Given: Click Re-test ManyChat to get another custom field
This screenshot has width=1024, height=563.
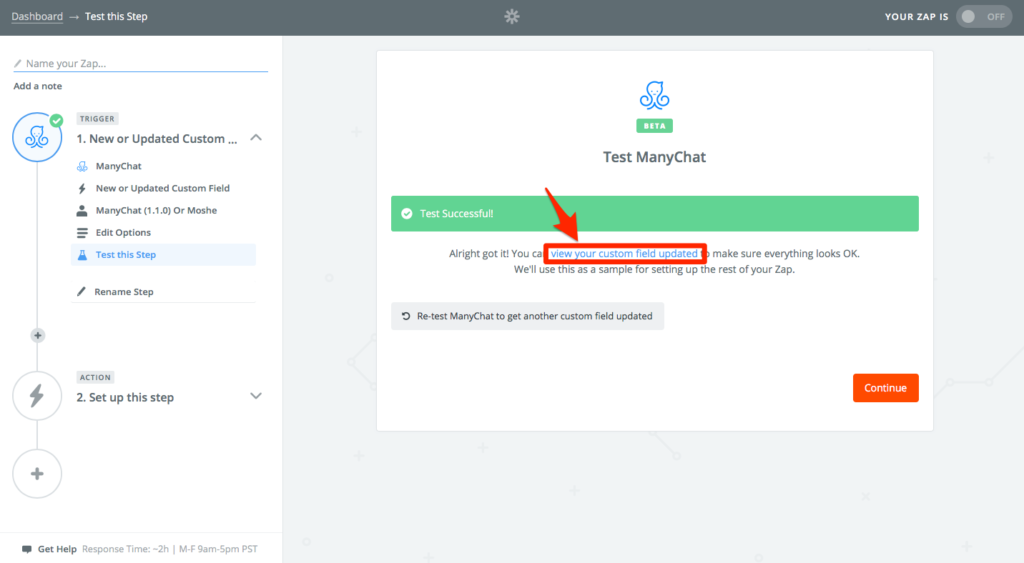Looking at the screenshot, I should (527, 316).
